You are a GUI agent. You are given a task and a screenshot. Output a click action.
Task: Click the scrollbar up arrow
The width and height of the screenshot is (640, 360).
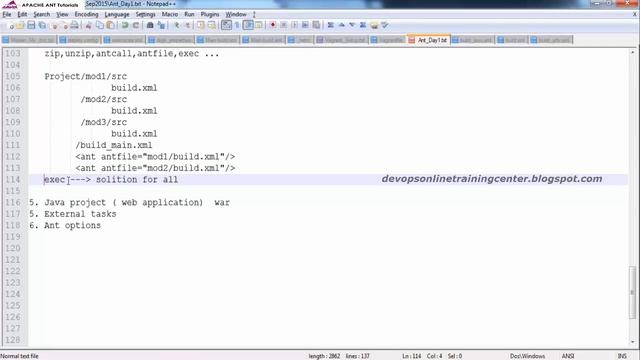point(632,52)
